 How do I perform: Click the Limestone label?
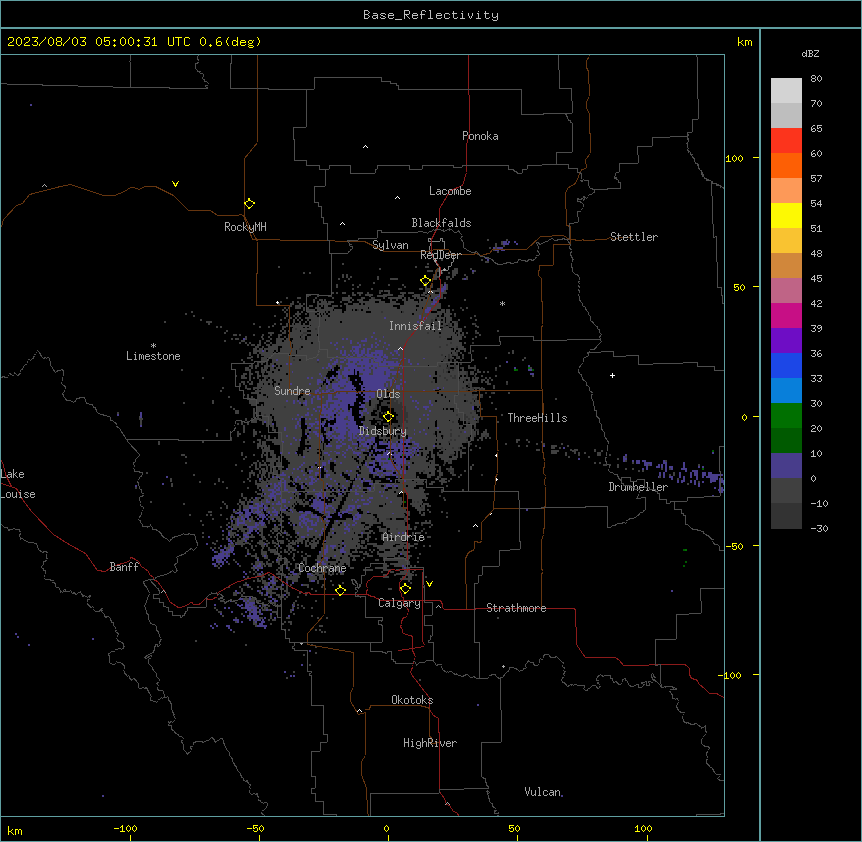click(153, 356)
